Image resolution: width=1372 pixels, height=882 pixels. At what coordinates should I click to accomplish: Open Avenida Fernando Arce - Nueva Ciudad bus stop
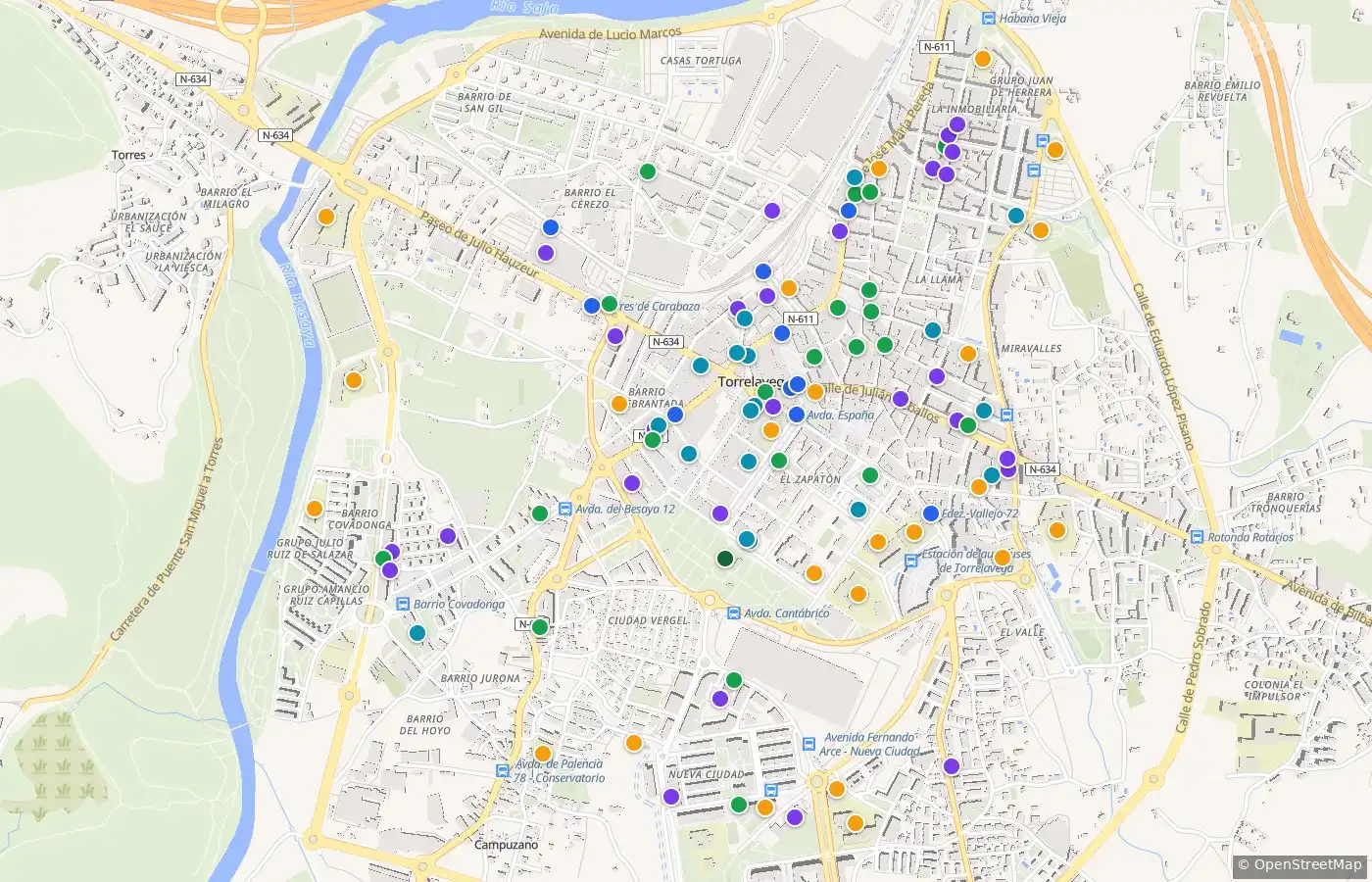tap(808, 744)
